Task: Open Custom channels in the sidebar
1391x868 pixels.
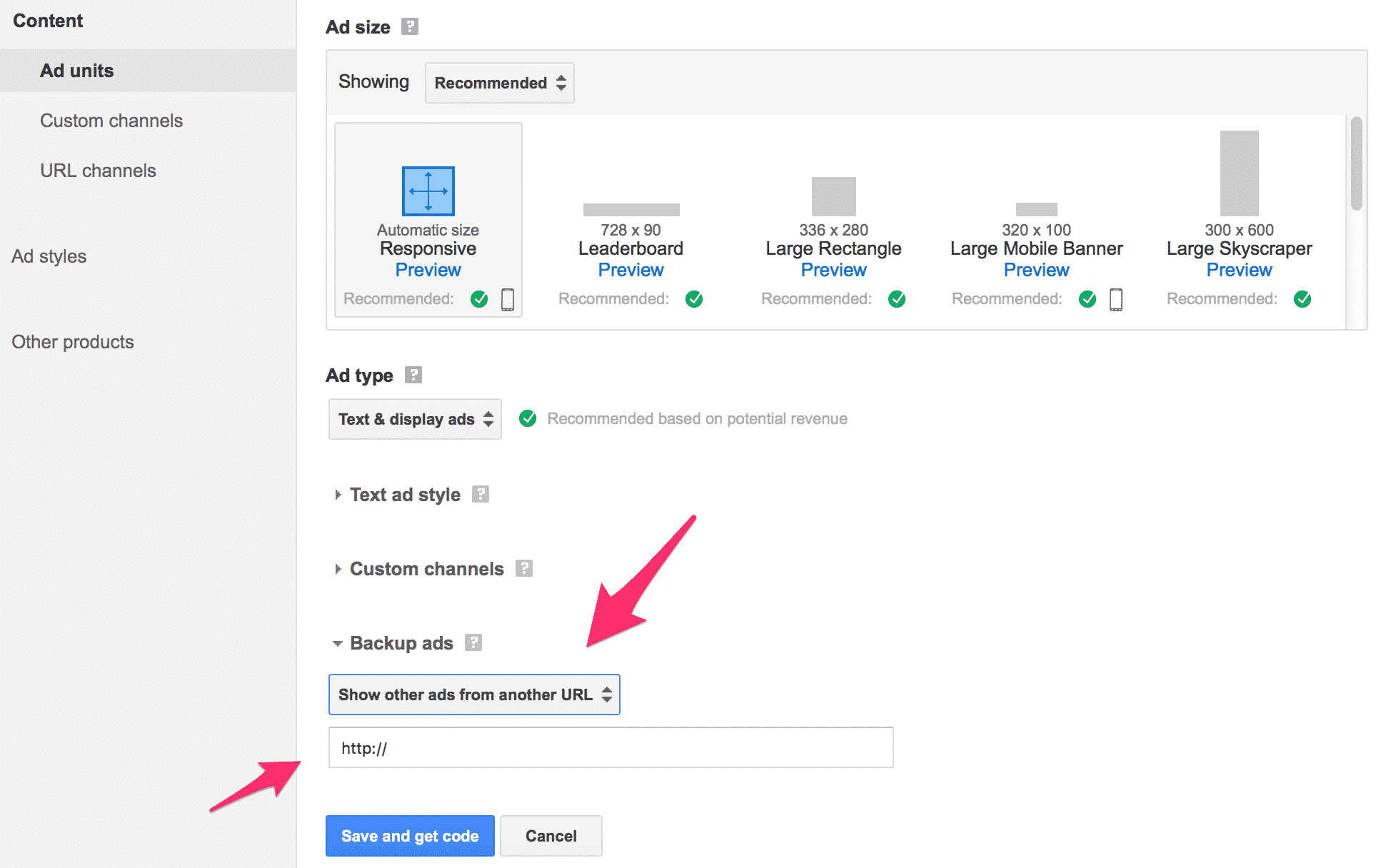Action: pyautogui.click(x=111, y=121)
